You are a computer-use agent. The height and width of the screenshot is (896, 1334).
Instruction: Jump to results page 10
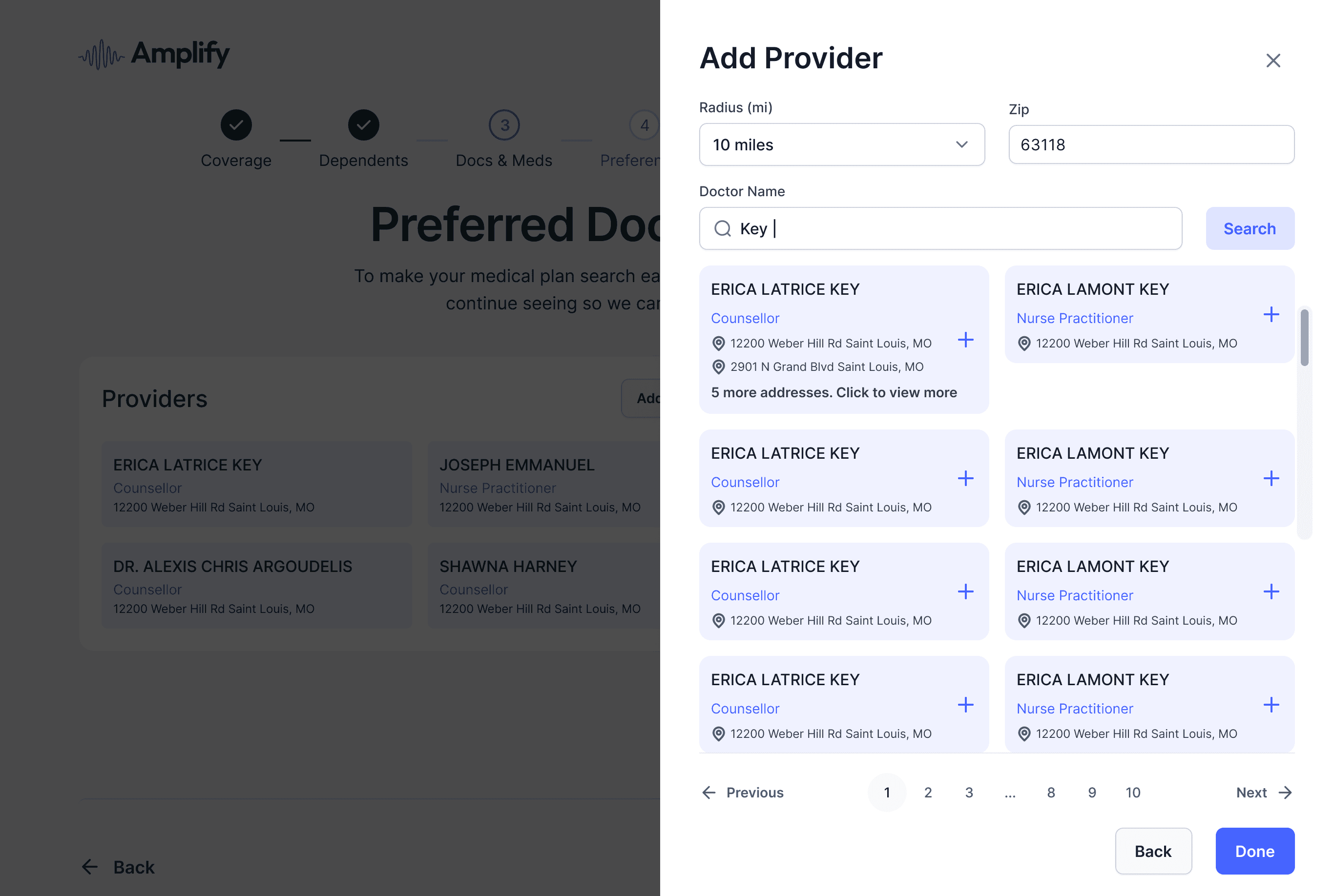coord(1132,793)
